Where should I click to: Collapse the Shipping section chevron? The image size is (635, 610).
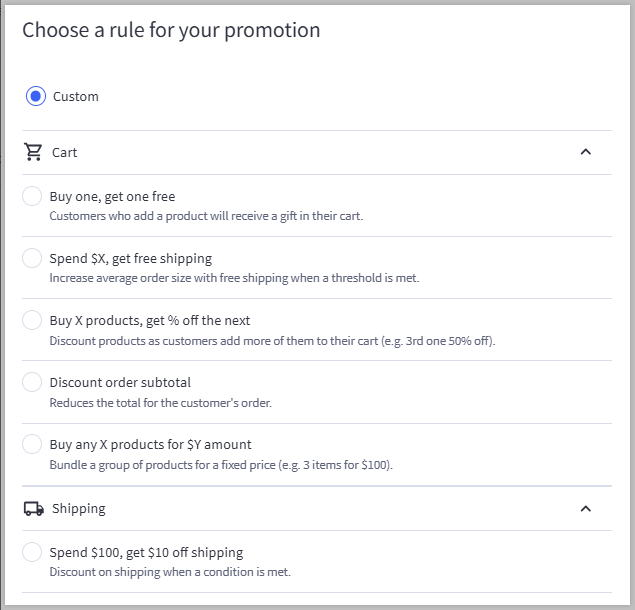pos(586,509)
